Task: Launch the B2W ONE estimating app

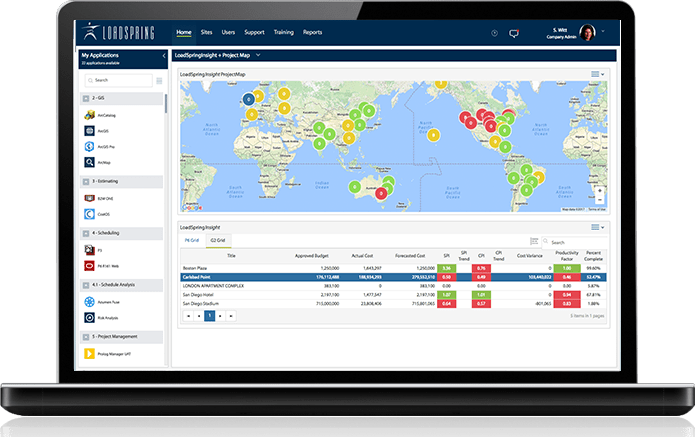Action: (99, 198)
